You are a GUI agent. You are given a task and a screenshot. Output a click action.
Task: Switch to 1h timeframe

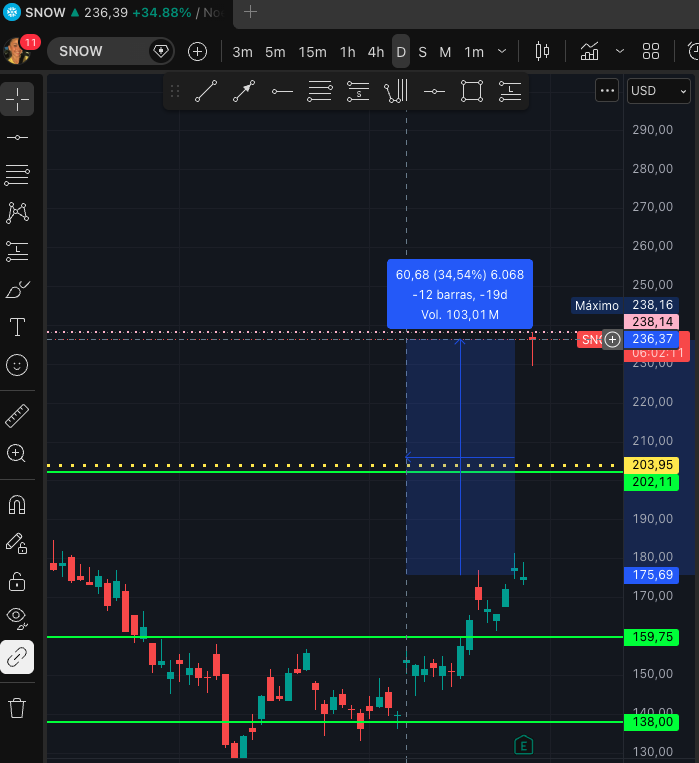pos(348,52)
